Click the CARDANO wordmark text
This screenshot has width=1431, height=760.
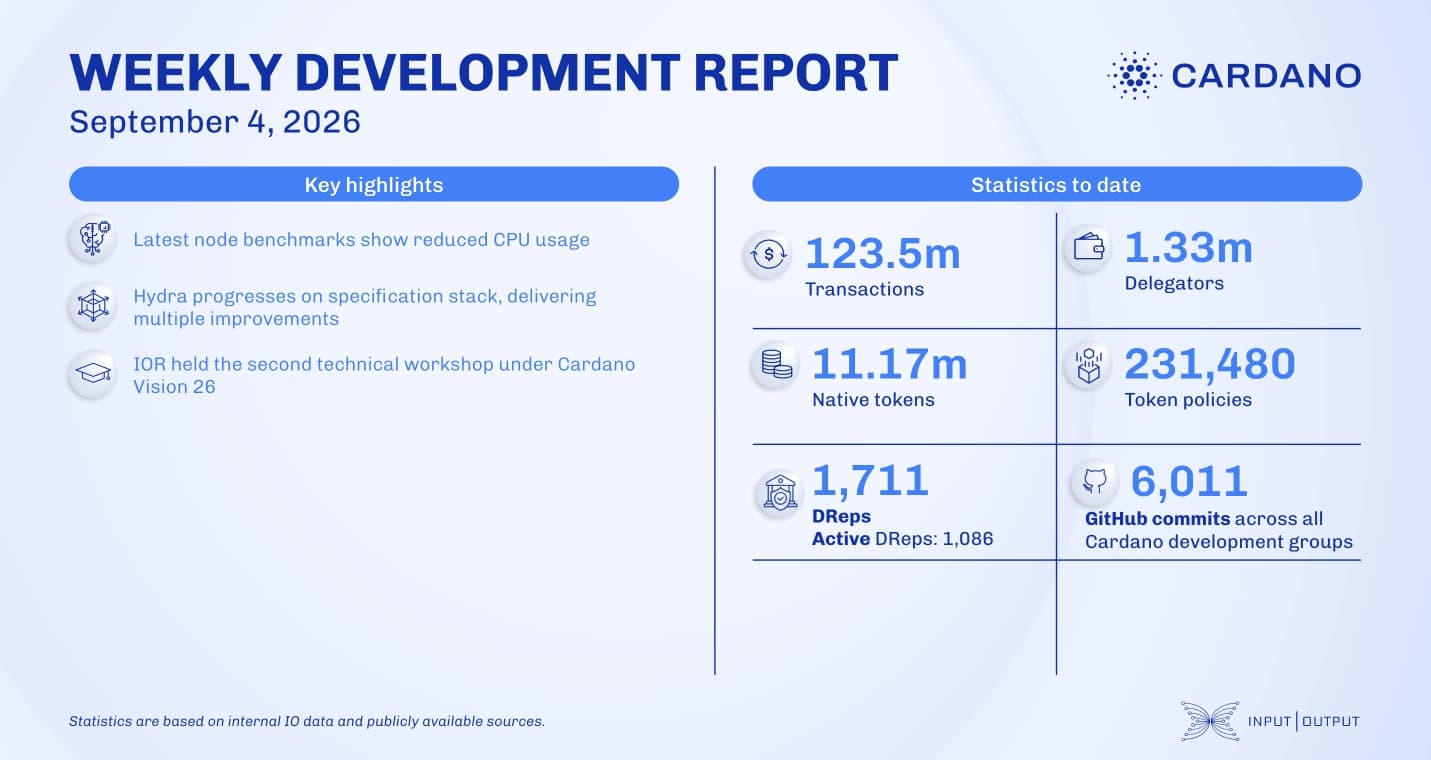(1266, 75)
